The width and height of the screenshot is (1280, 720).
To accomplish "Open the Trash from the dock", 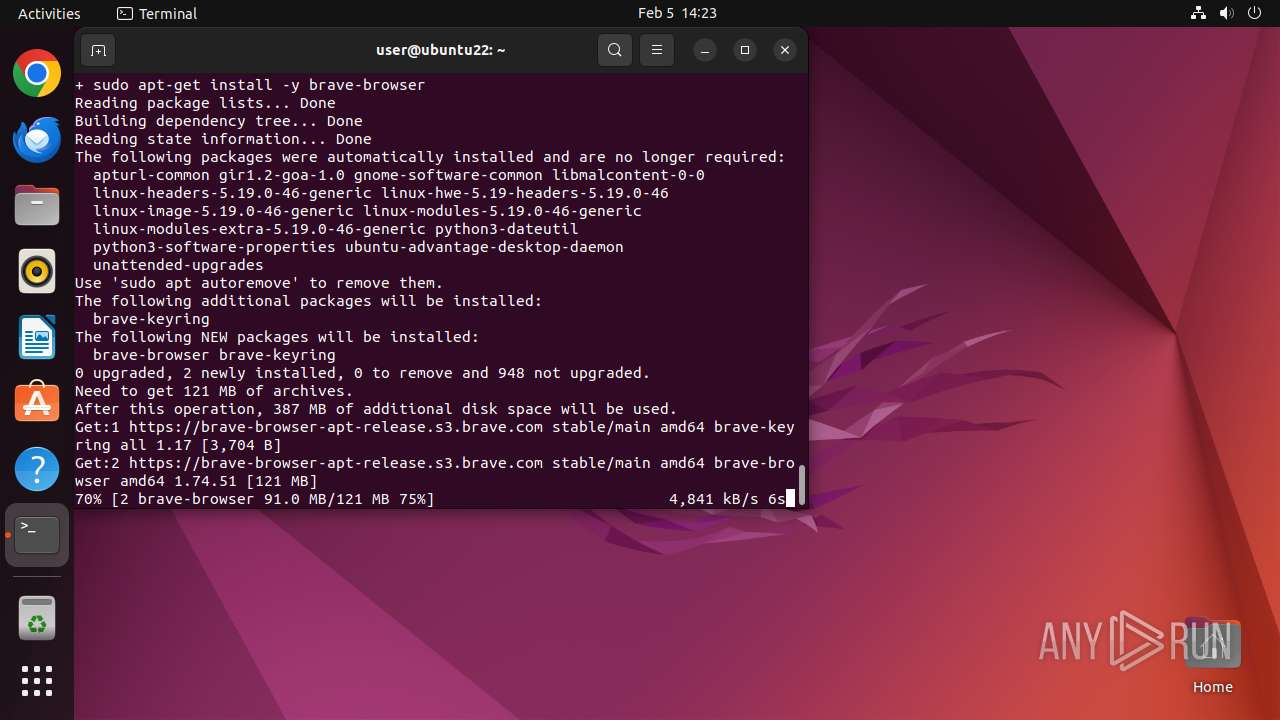I will [37, 617].
